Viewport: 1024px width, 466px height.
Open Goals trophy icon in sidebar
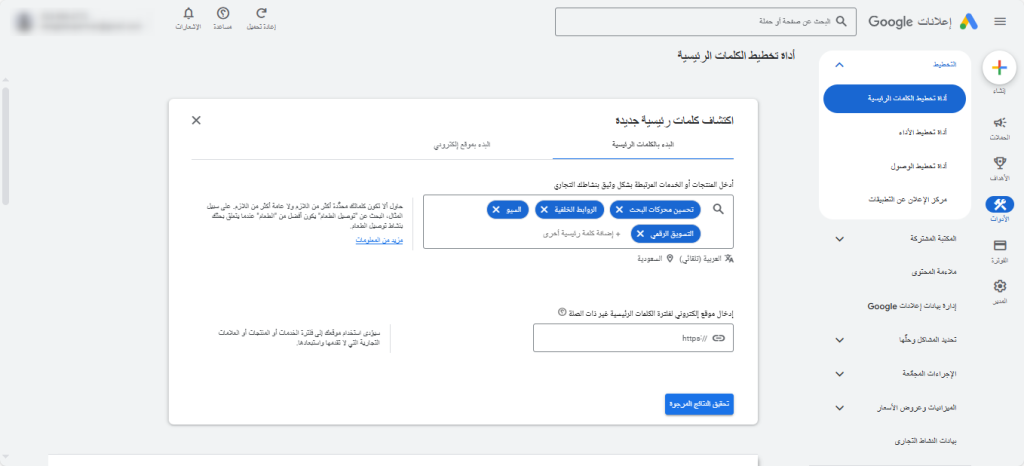[x=998, y=163]
